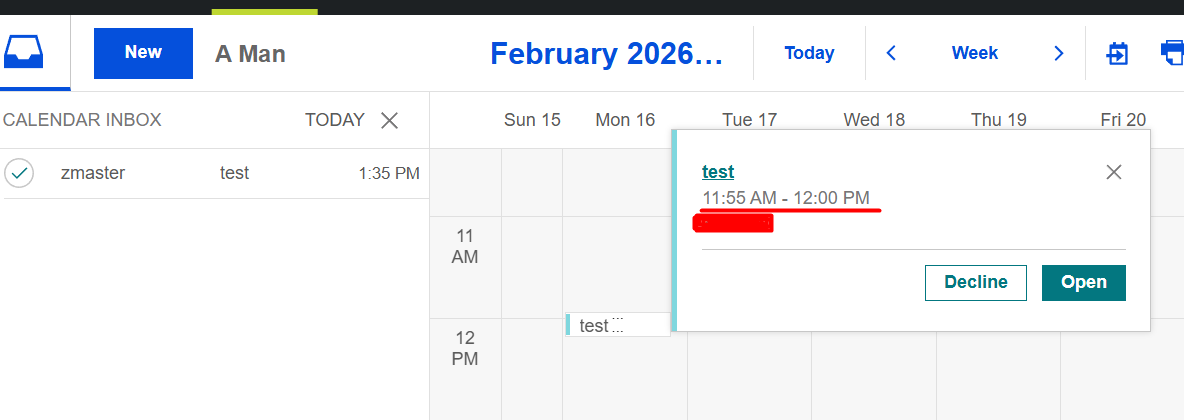
Task: Open the zmaster test inbox entry
Action: (234, 173)
